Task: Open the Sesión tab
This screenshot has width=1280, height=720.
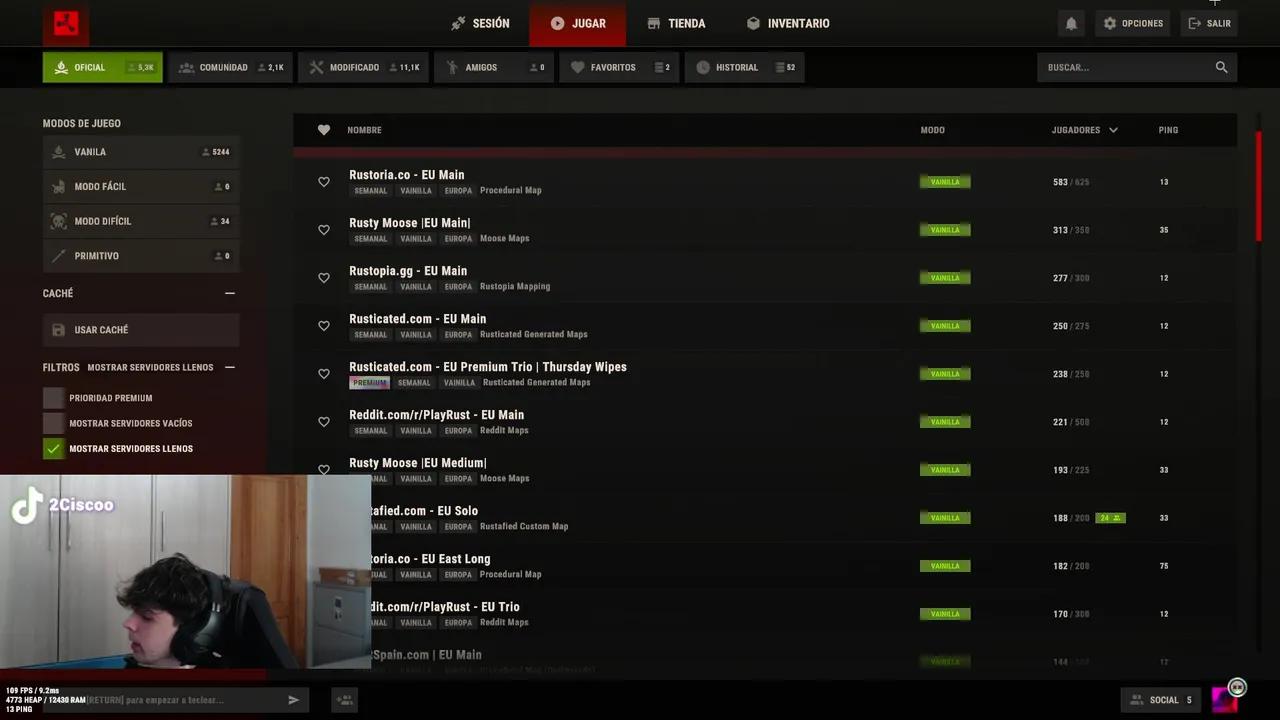Action: tap(480, 23)
